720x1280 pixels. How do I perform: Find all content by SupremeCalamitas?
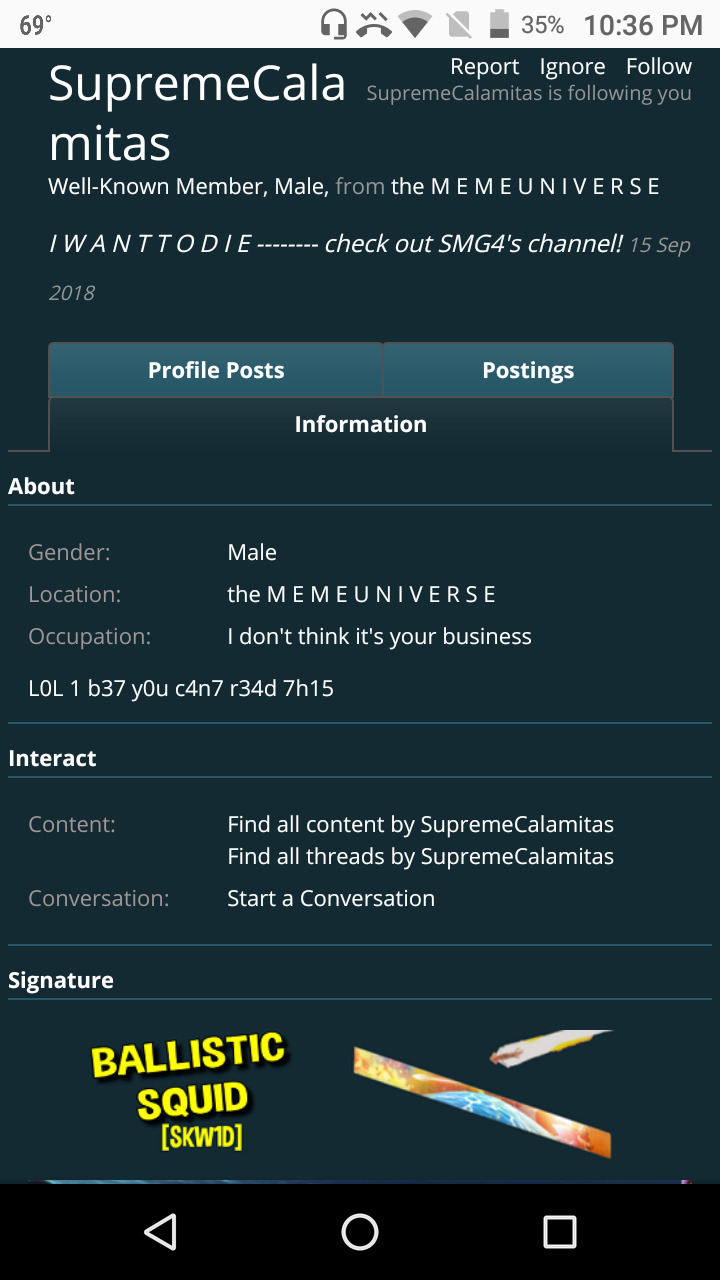click(420, 824)
